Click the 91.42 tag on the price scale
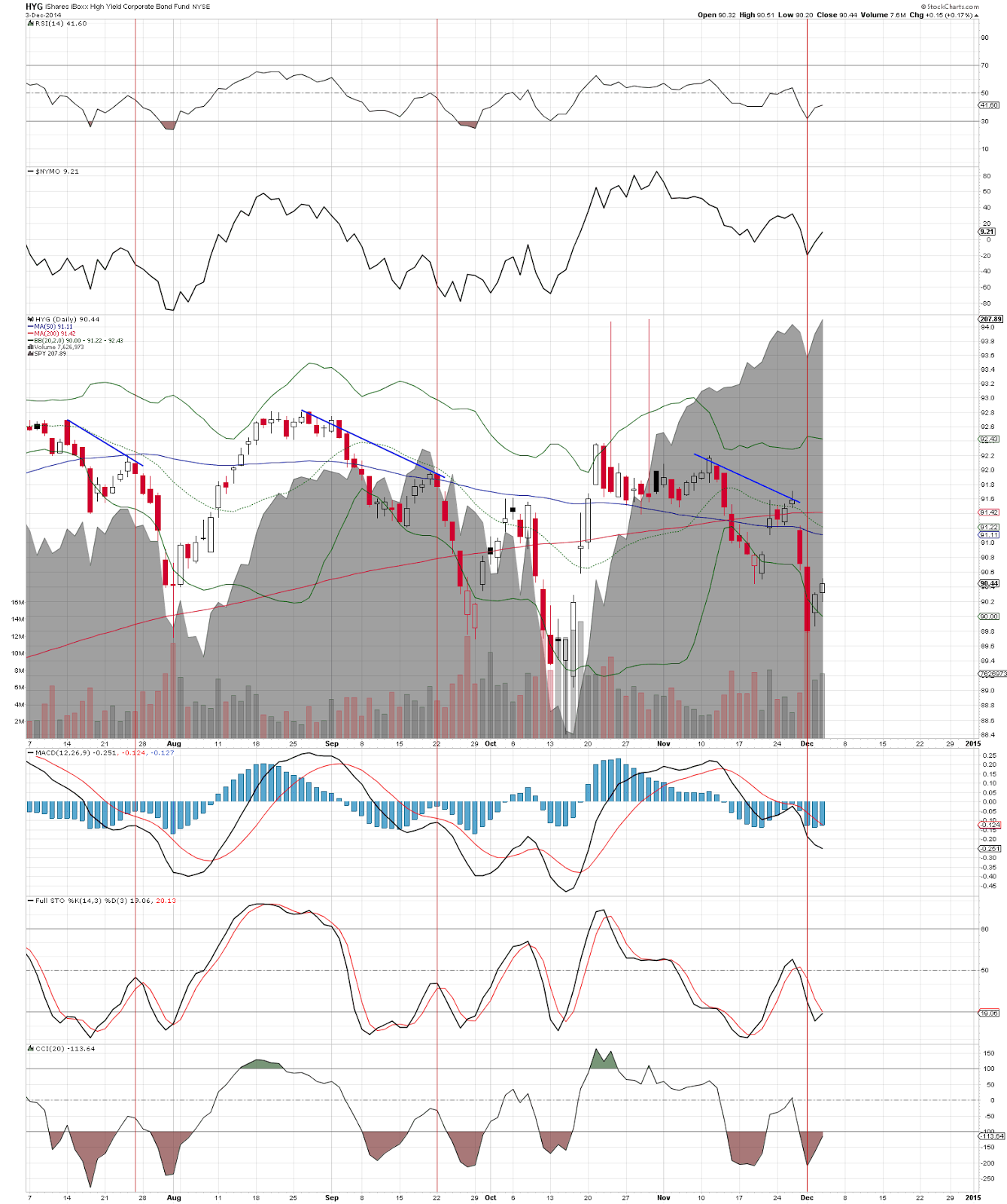Viewport: 1007px width, 1204px height. (x=989, y=512)
